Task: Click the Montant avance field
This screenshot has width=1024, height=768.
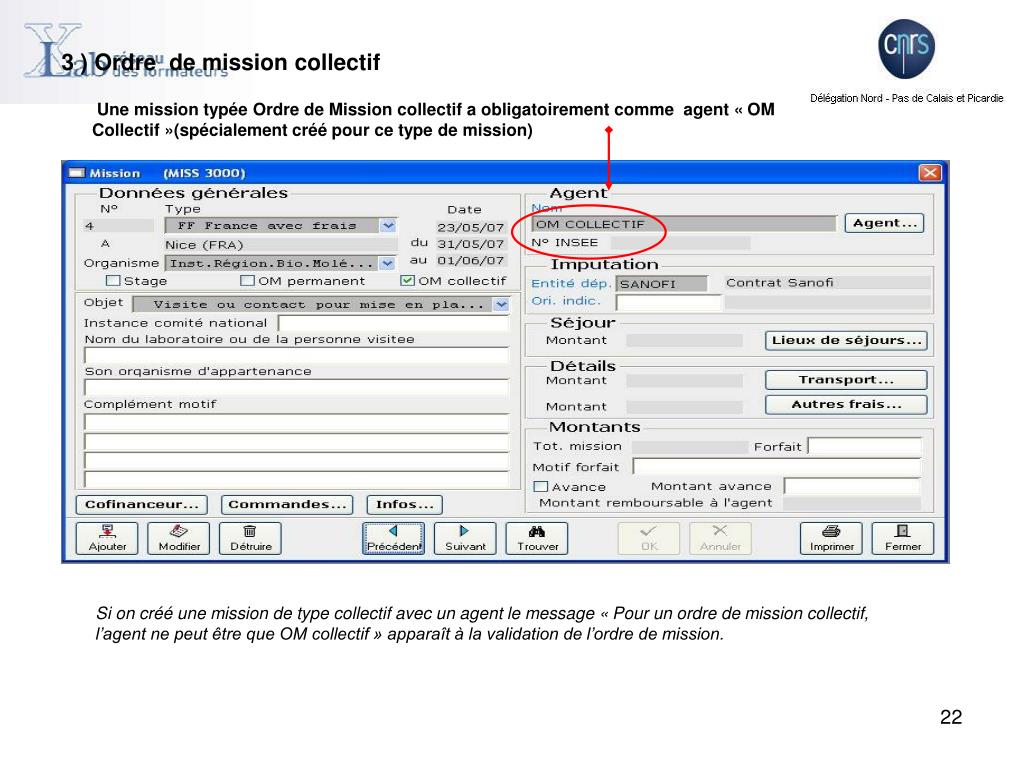Action: (852, 487)
